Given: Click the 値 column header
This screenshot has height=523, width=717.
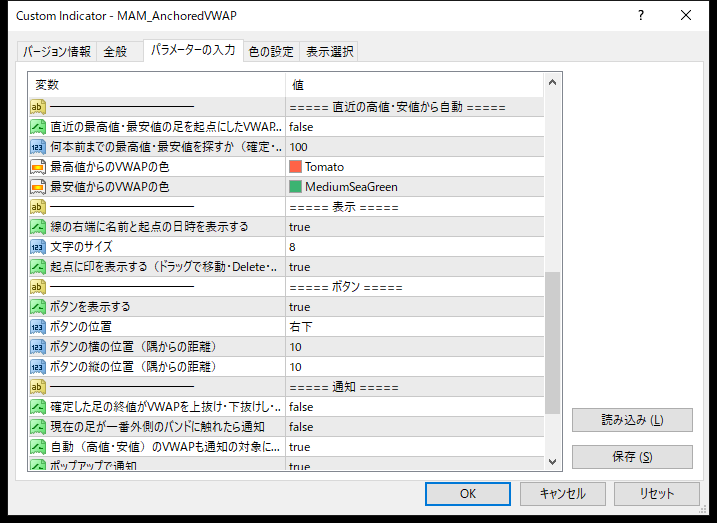Looking at the screenshot, I should click(415, 85).
